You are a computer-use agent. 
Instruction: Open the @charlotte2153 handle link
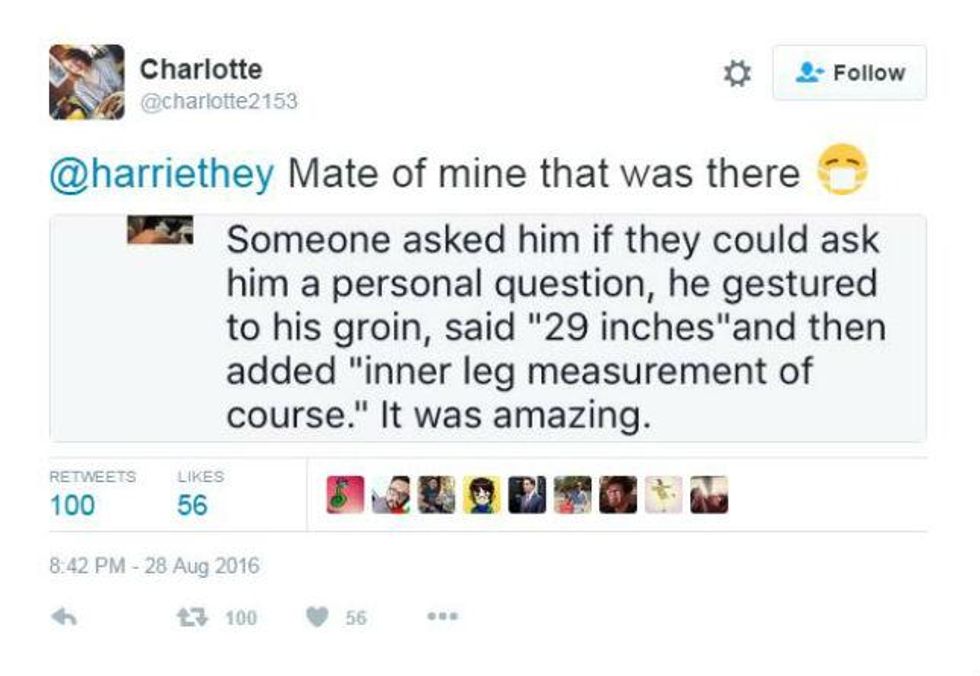click(x=218, y=102)
